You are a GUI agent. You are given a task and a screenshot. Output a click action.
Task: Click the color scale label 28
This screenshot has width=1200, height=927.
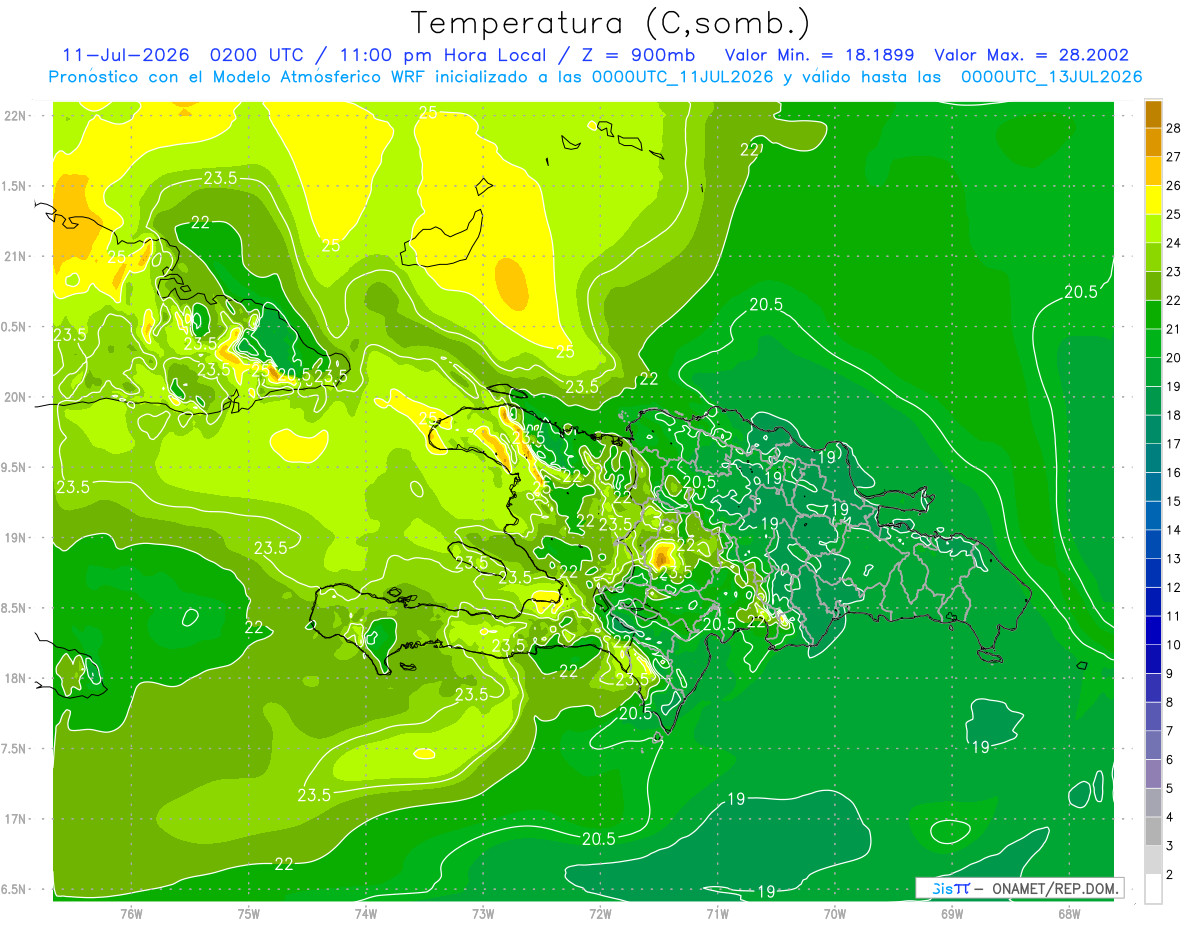coord(1174,128)
